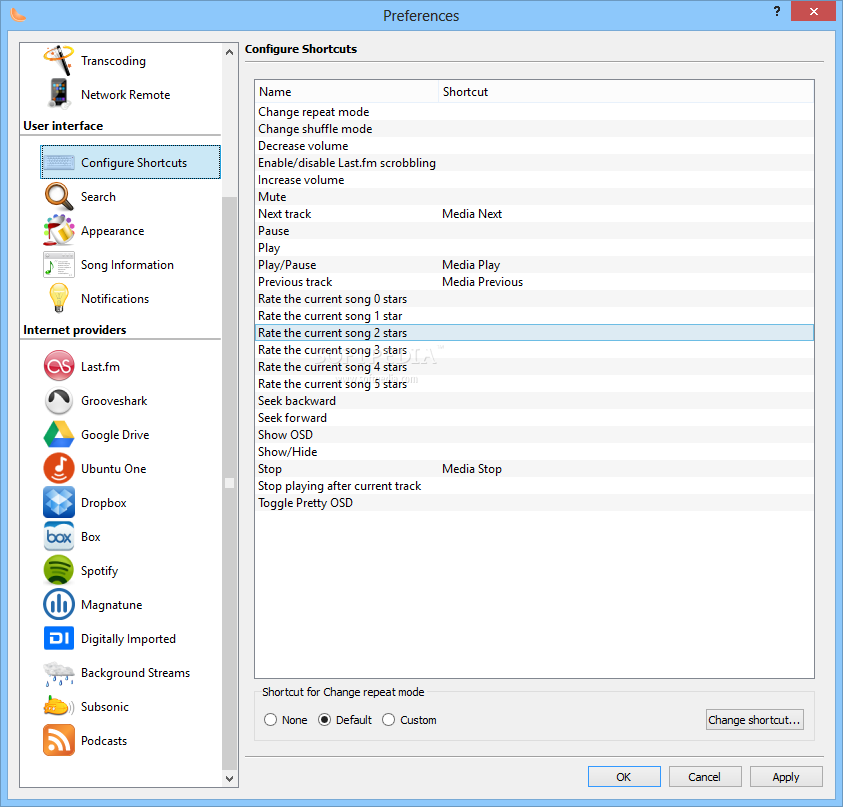Apply the preference changes

coord(786,777)
